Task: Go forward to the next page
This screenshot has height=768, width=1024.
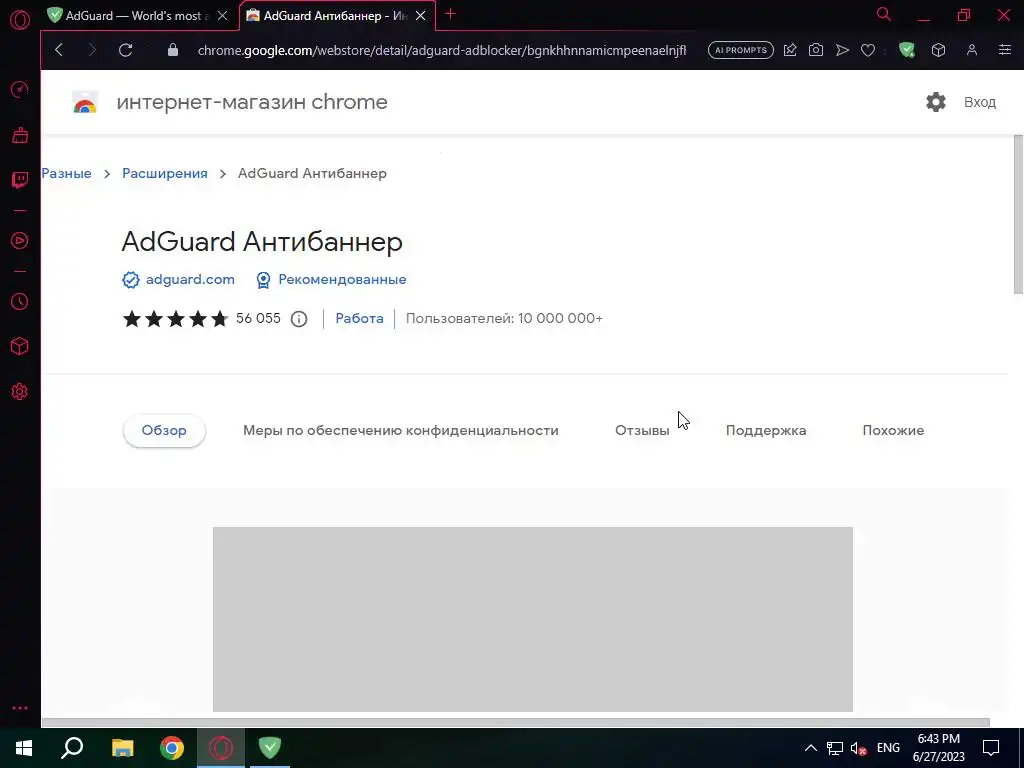Action: [92, 50]
